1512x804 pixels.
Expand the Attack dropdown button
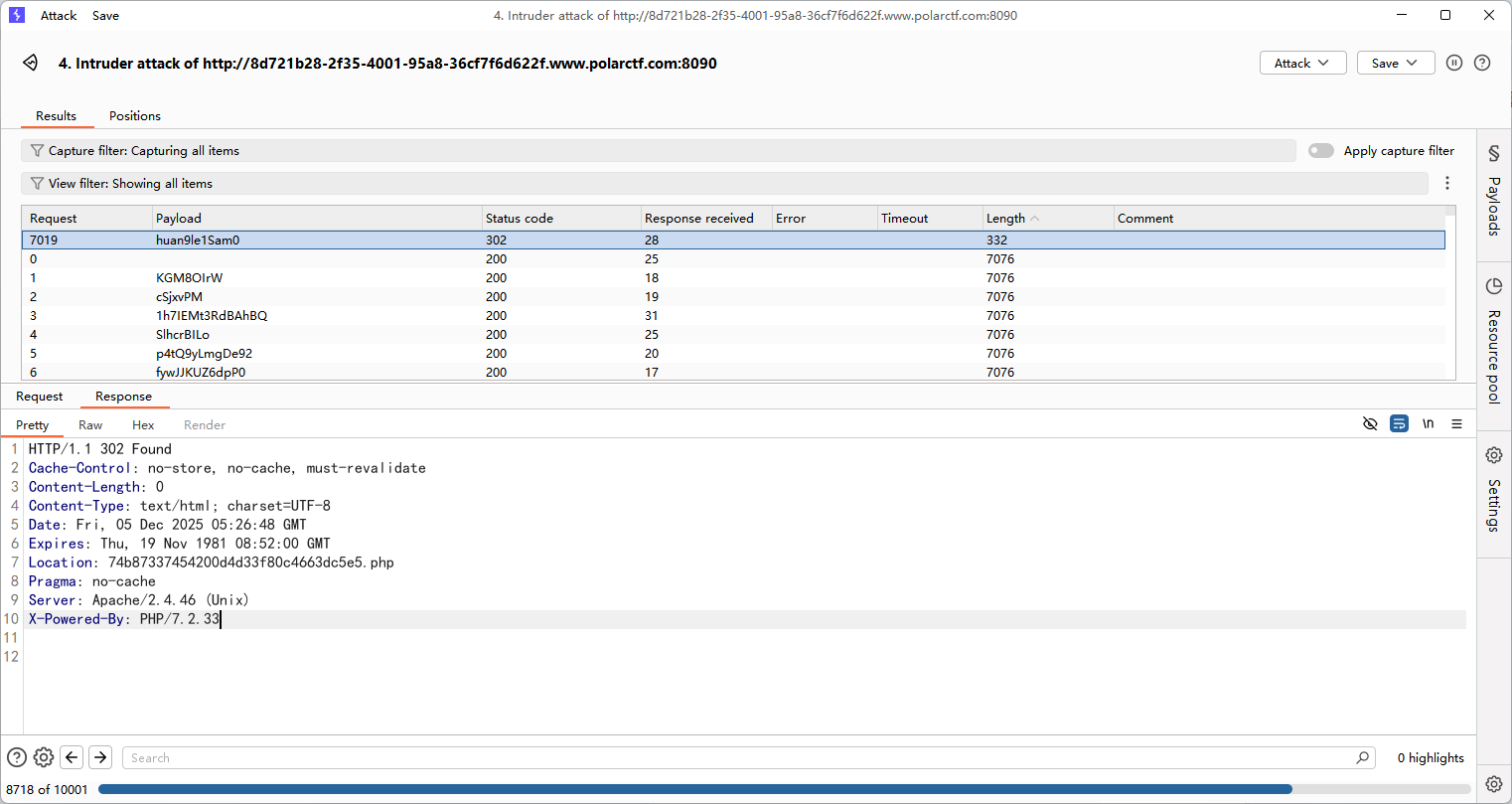1302,63
